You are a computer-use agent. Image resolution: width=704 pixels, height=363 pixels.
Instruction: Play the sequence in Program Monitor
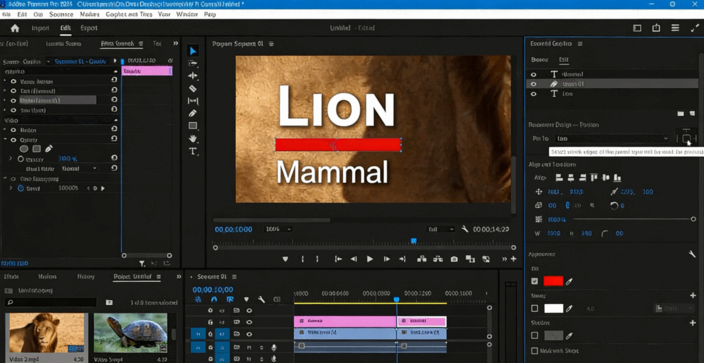[x=370, y=259]
